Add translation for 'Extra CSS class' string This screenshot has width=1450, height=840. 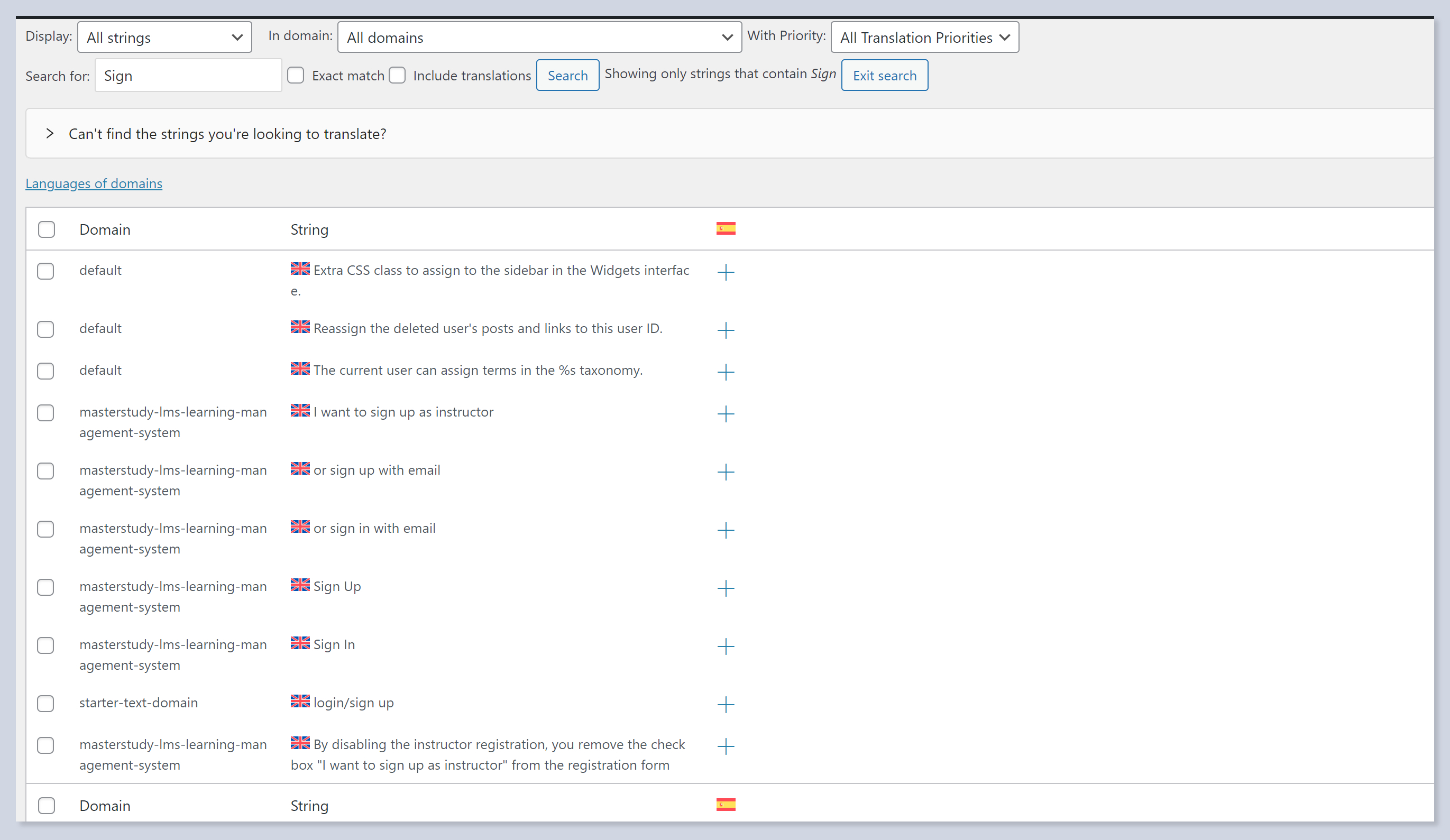(x=726, y=272)
